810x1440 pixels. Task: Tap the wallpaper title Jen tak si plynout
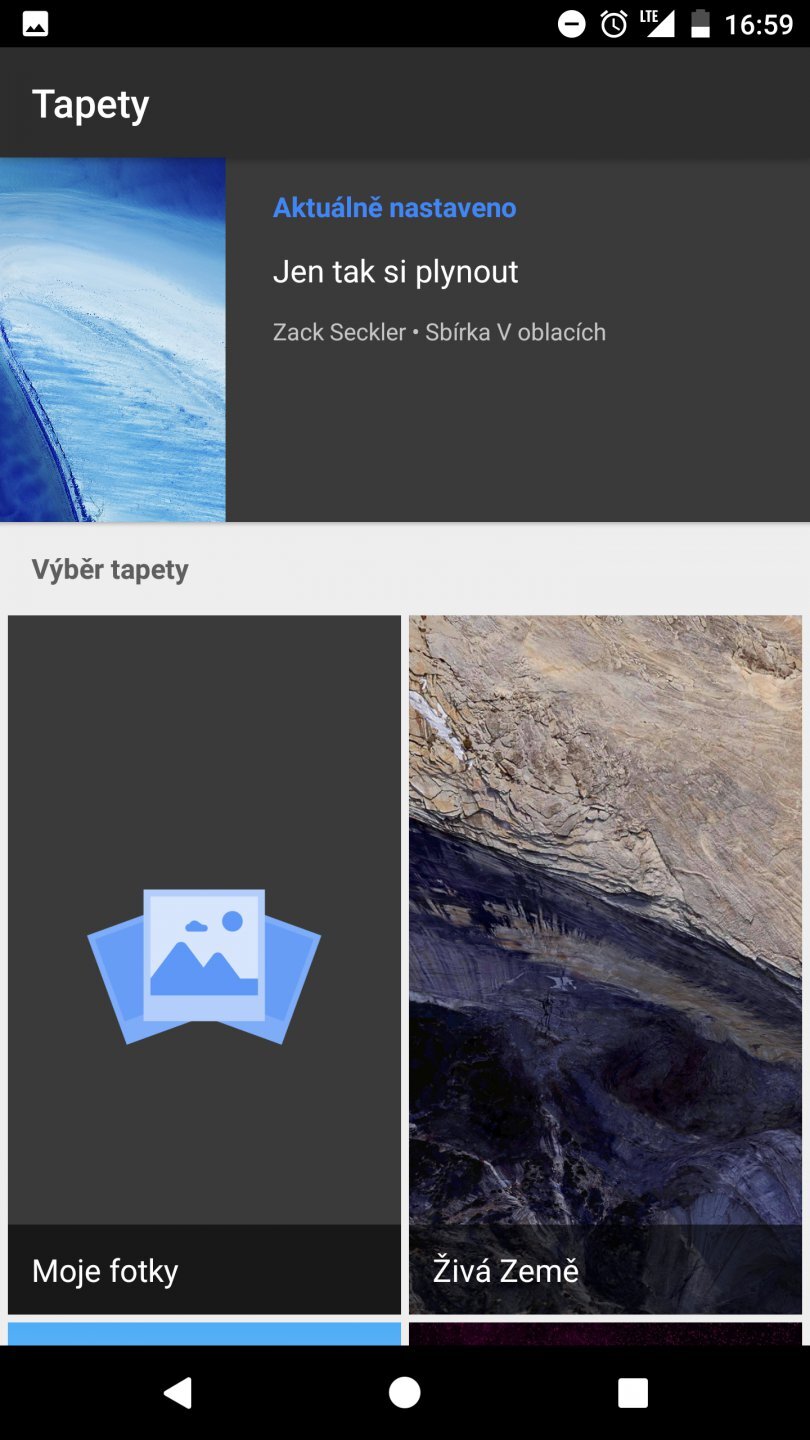(x=396, y=272)
